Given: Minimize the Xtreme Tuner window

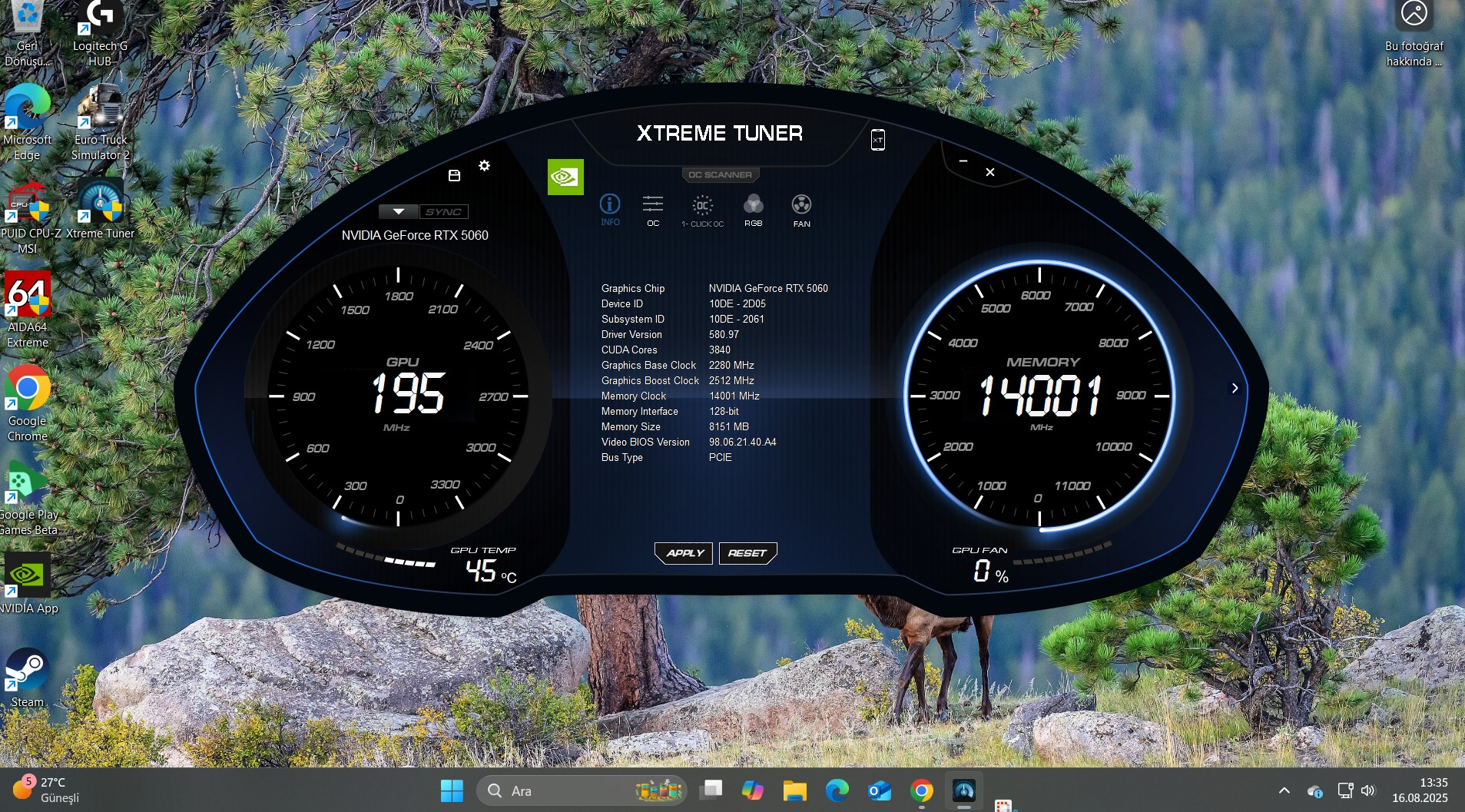Looking at the screenshot, I should (963, 161).
